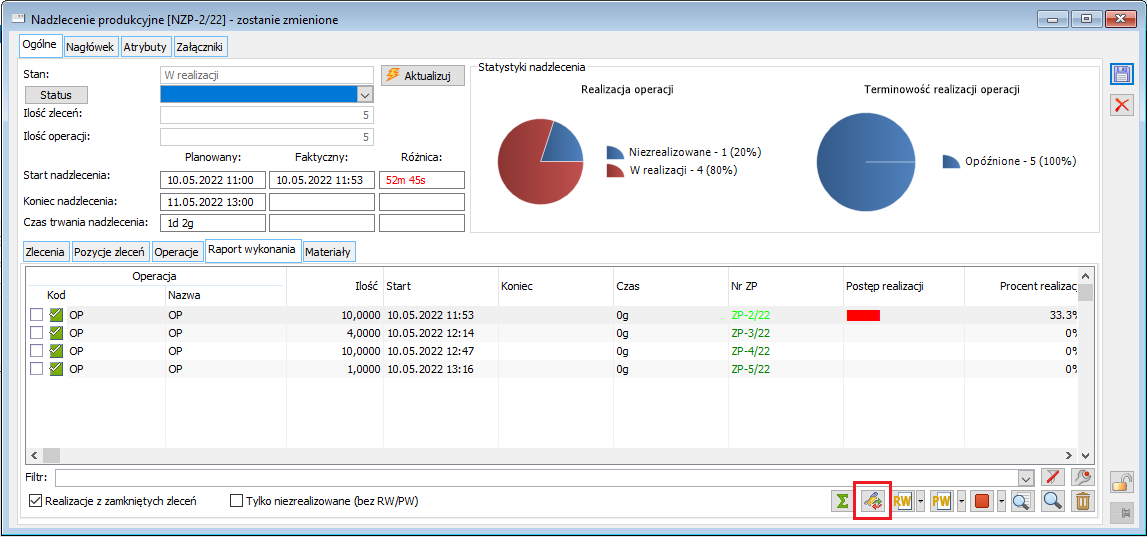
Task: Click planned end field 11.05.2022 13:00
Action: pos(213,201)
